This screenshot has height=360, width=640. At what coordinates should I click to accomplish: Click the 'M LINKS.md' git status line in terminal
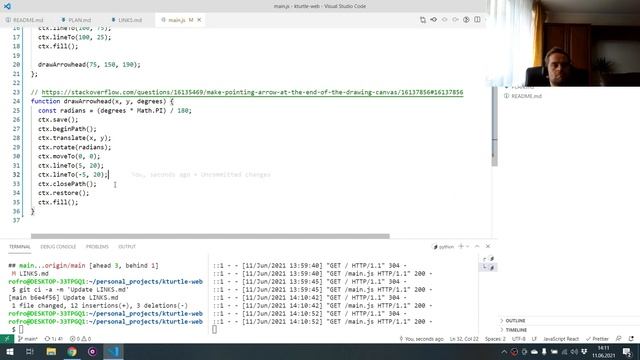pyautogui.click(x=30, y=273)
